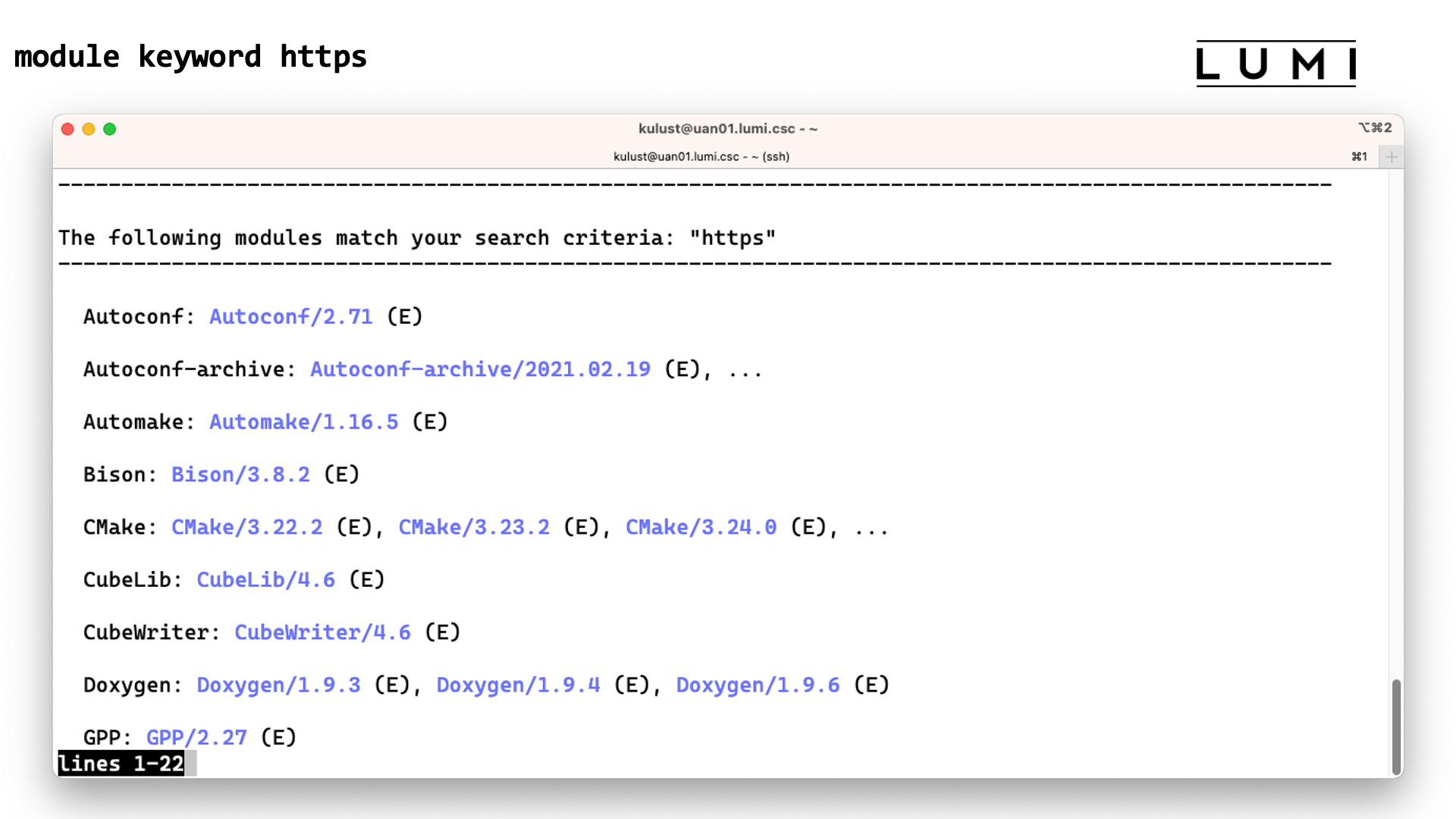
Task: Click the Autoconf-archive/2021.02.19 module name
Action: 480,369
